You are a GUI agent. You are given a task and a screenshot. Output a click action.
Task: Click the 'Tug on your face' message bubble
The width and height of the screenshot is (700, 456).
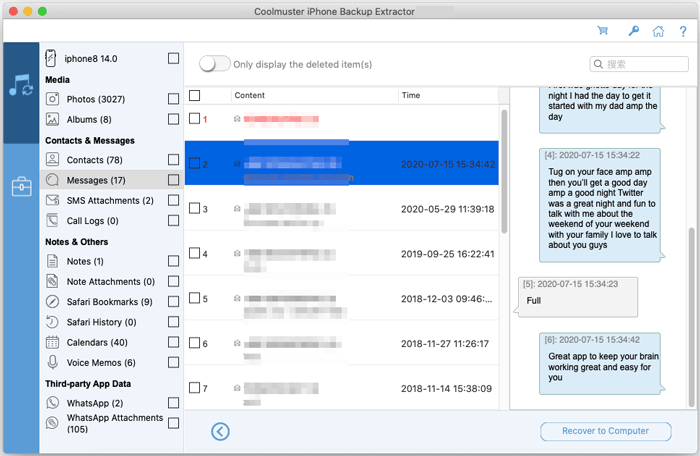point(600,205)
